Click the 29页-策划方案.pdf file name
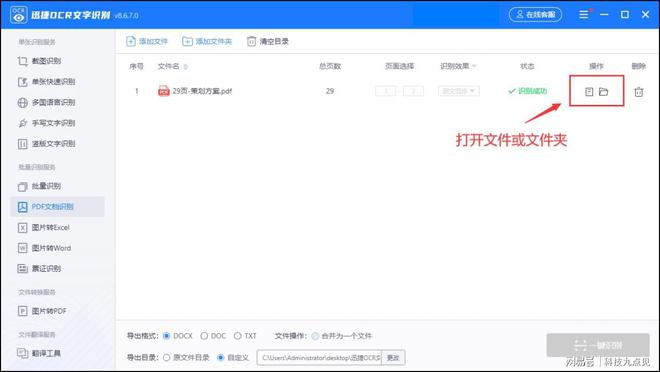Image resolution: width=660 pixels, height=372 pixels. tap(202, 91)
